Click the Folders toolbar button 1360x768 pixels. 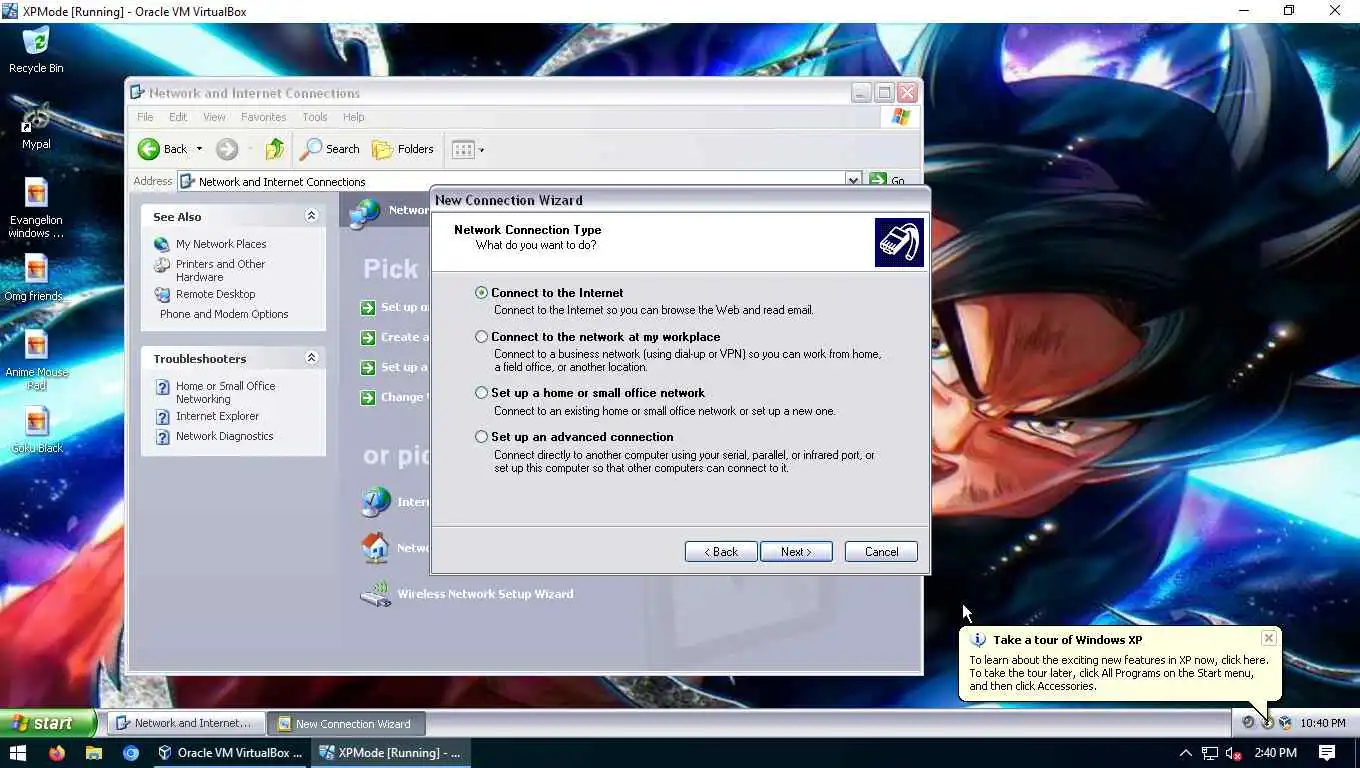pyautogui.click(x=403, y=149)
